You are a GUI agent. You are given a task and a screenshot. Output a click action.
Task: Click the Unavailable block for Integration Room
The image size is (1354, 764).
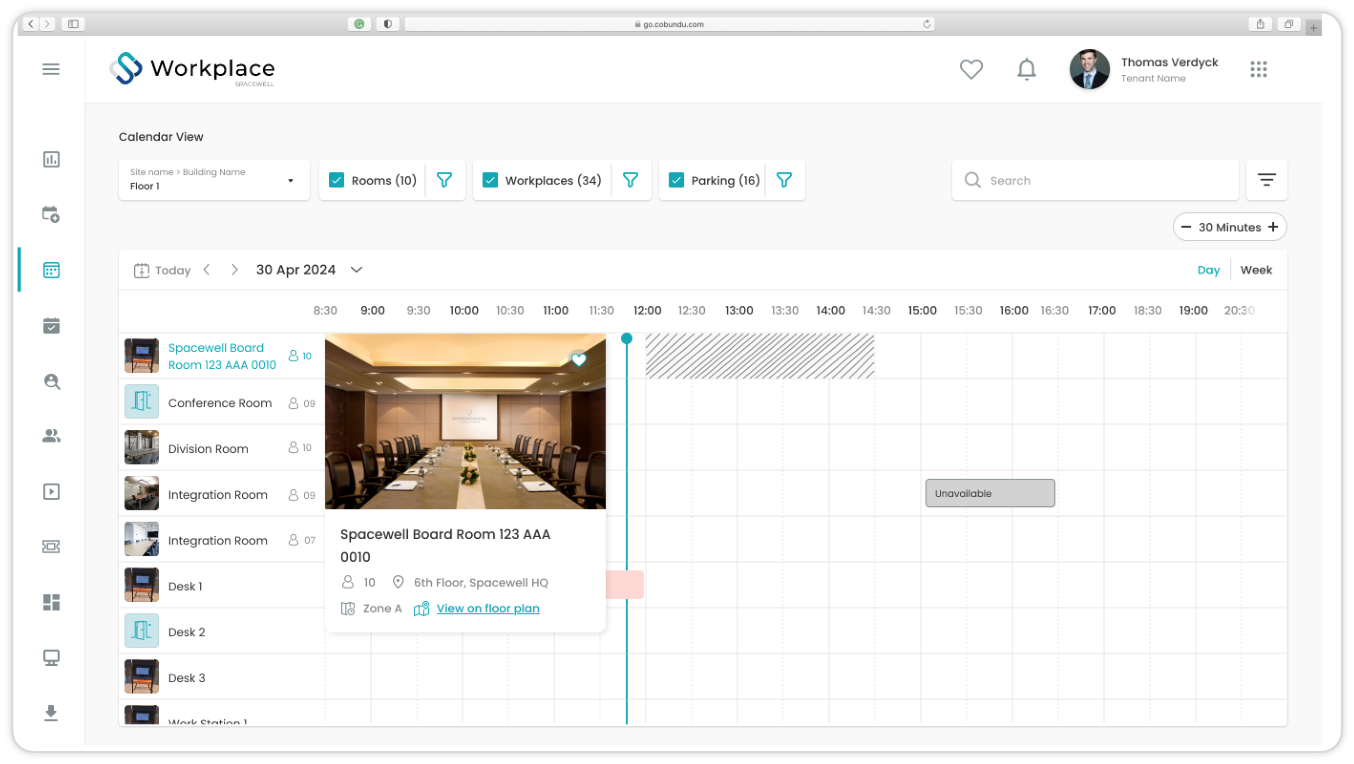[990, 493]
